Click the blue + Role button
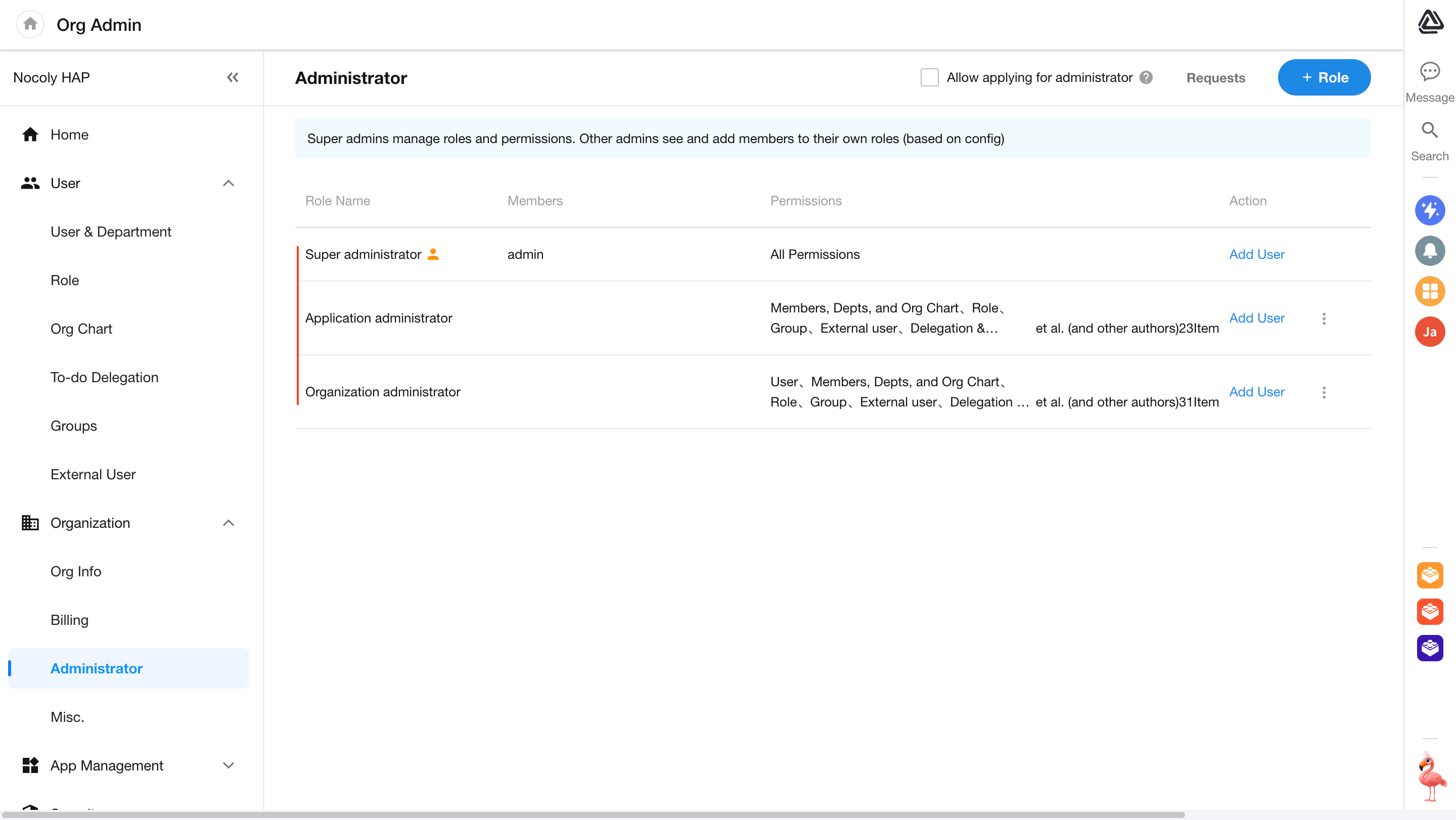This screenshot has height=820, width=1456. point(1324,77)
